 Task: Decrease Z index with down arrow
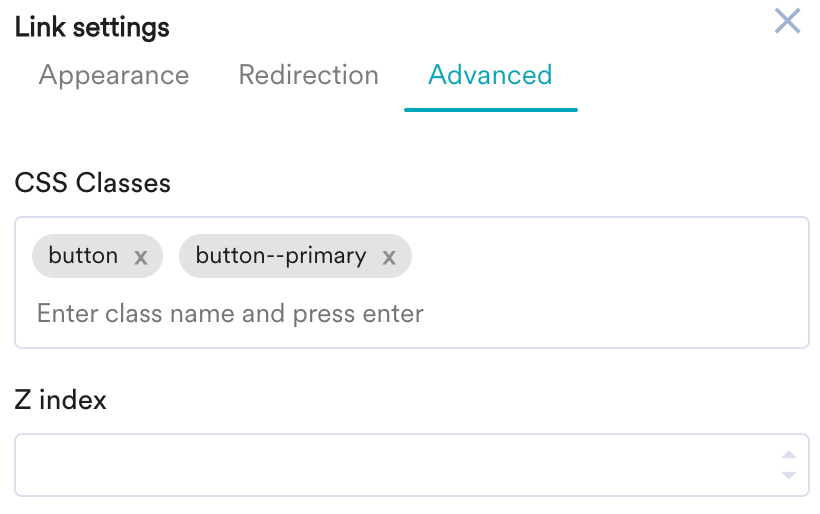click(x=789, y=474)
